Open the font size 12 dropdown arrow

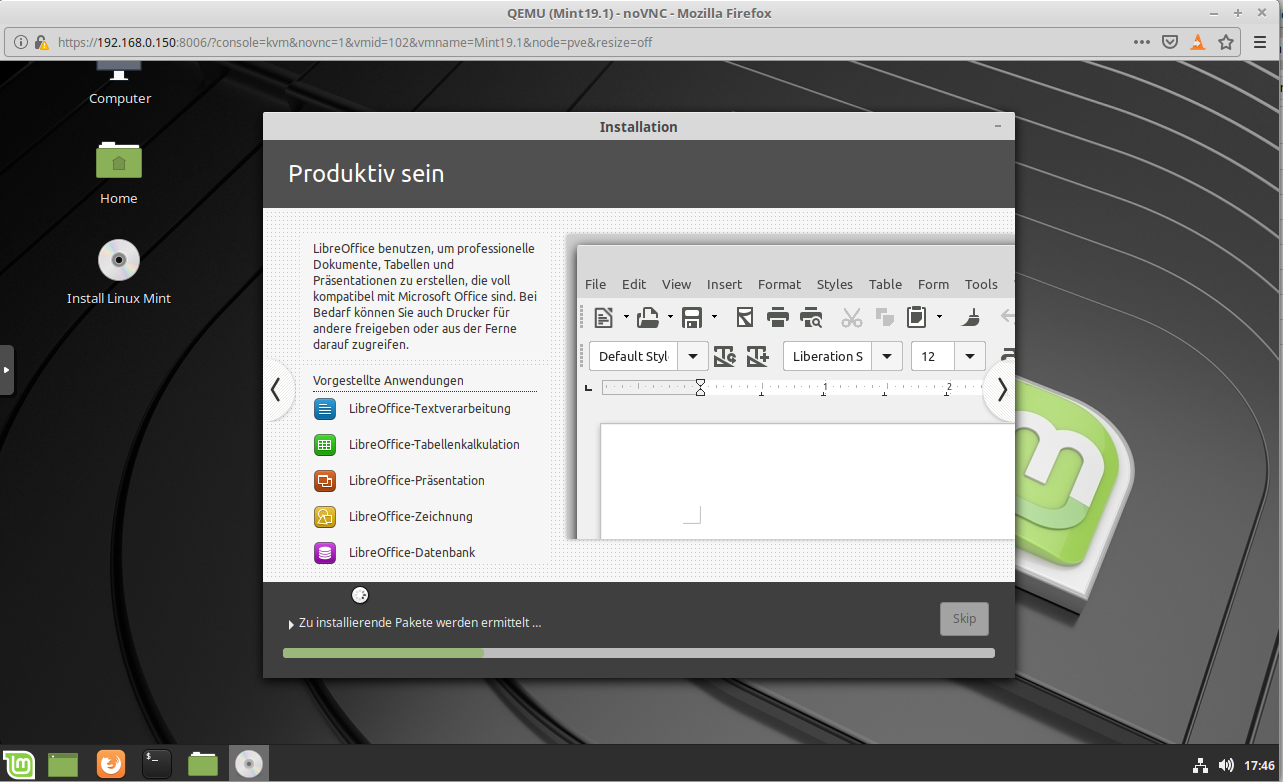(x=970, y=356)
